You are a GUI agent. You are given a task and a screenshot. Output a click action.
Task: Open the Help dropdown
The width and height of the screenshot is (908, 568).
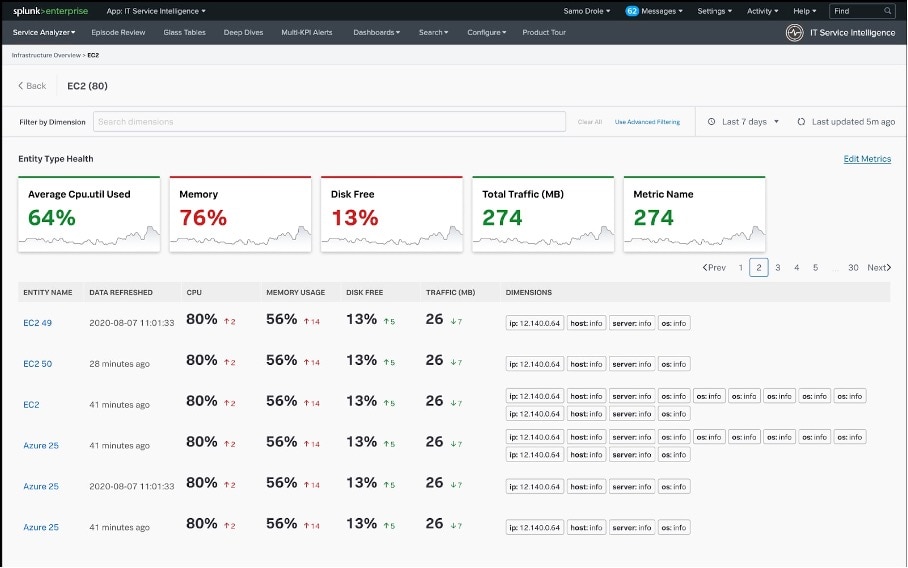pos(804,11)
